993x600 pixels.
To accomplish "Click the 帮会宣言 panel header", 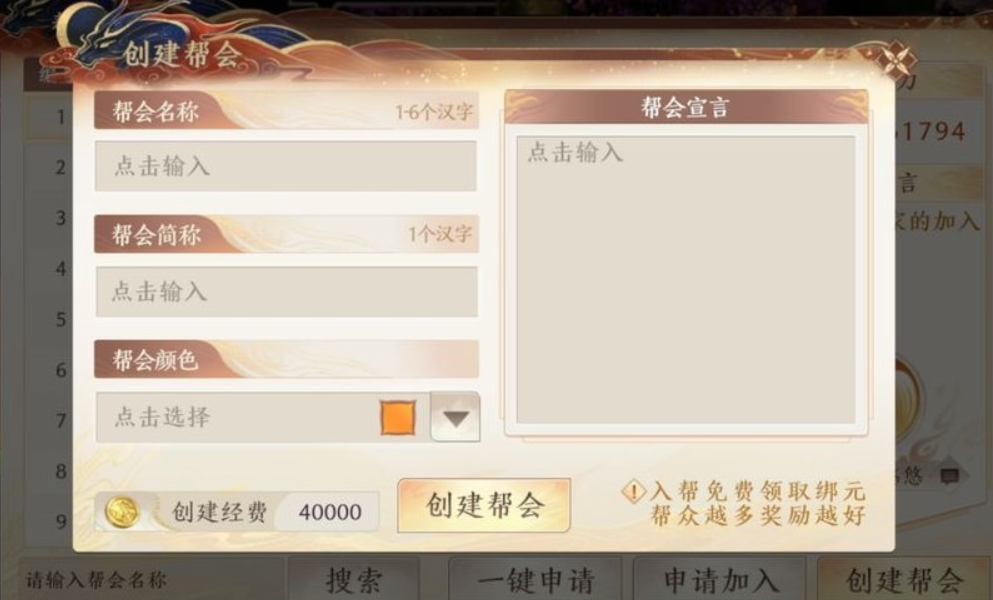I will [x=686, y=106].
